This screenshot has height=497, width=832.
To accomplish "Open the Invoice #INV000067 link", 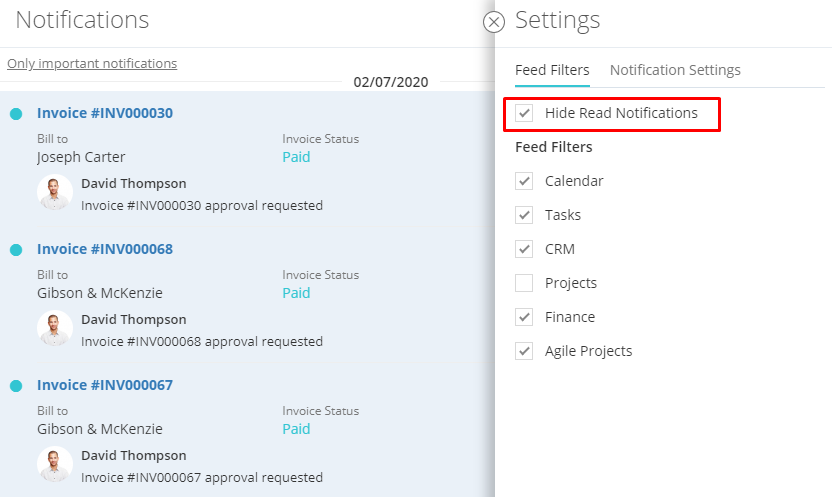I will click(x=105, y=385).
